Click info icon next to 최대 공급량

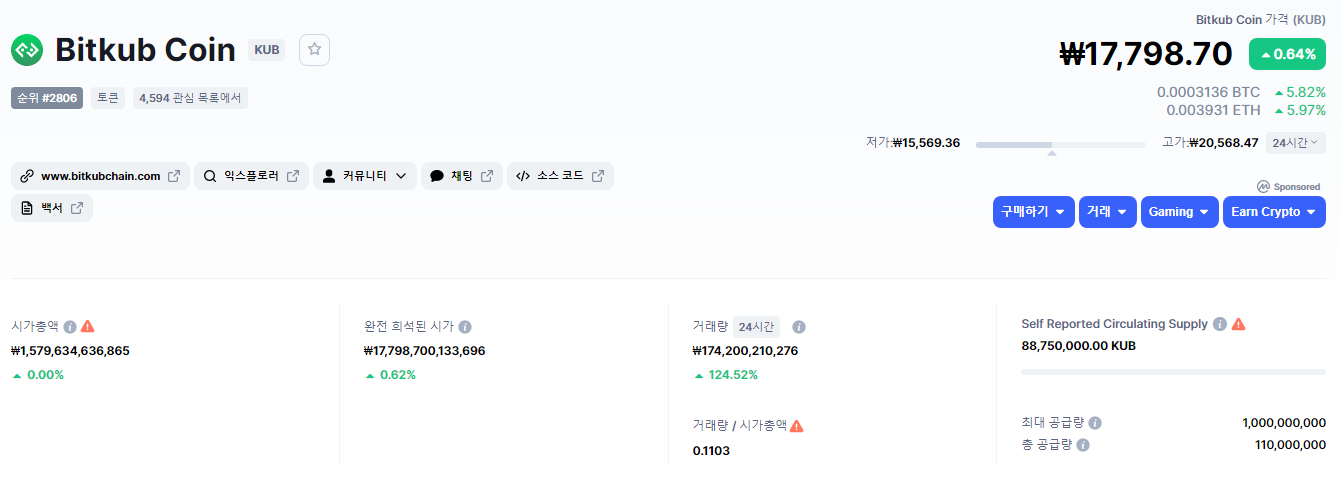(1095, 423)
